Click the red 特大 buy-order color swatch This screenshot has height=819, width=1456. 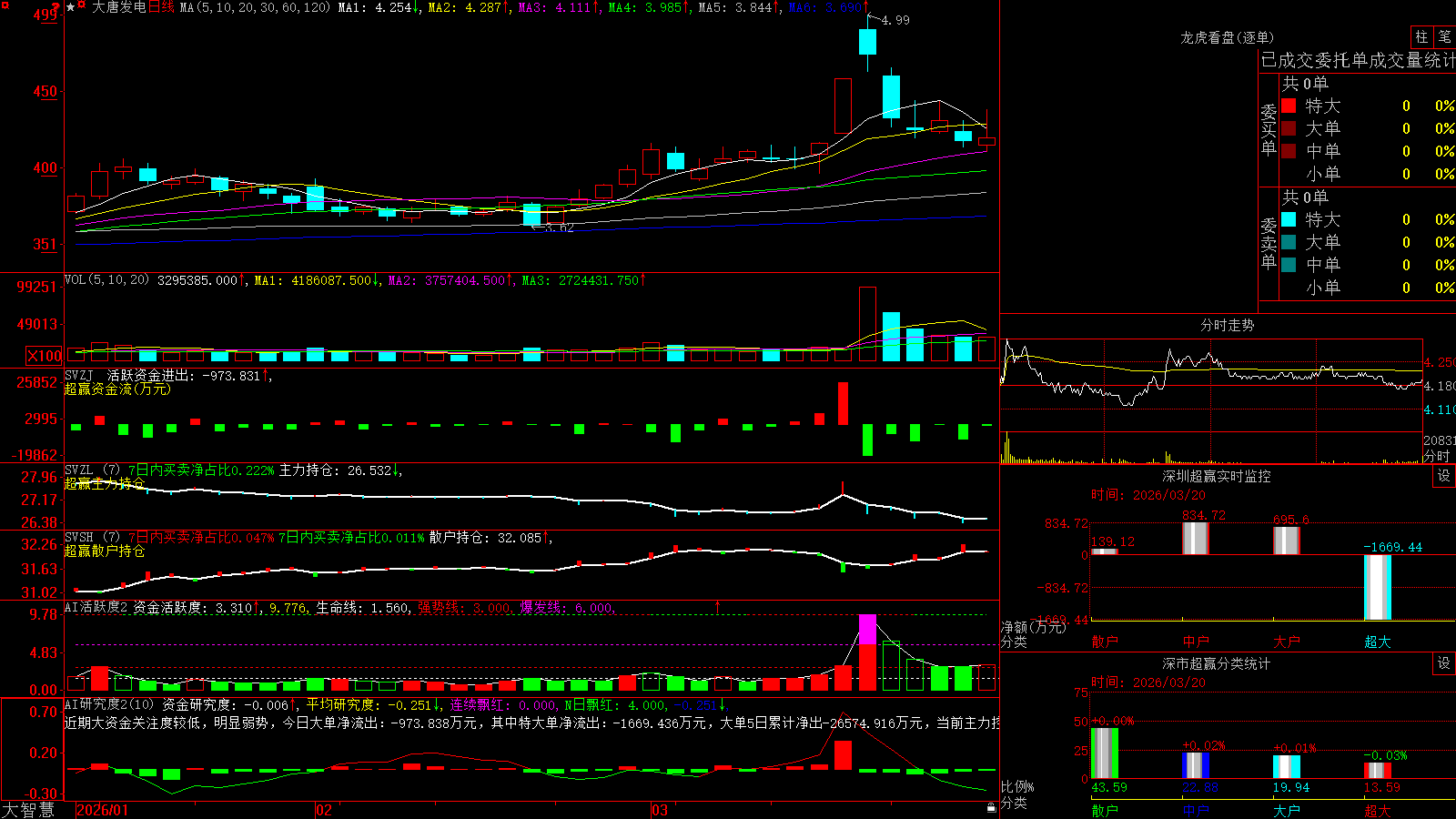click(1289, 106)
